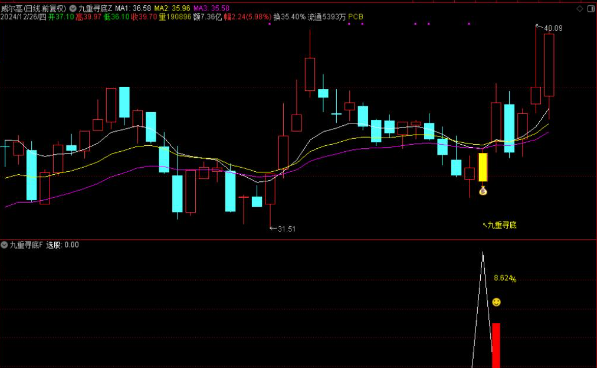Viewport: 597px width, 368px height.
Task: Click the MA2 35.96 yellow label
Action: (x=172, y=8)
